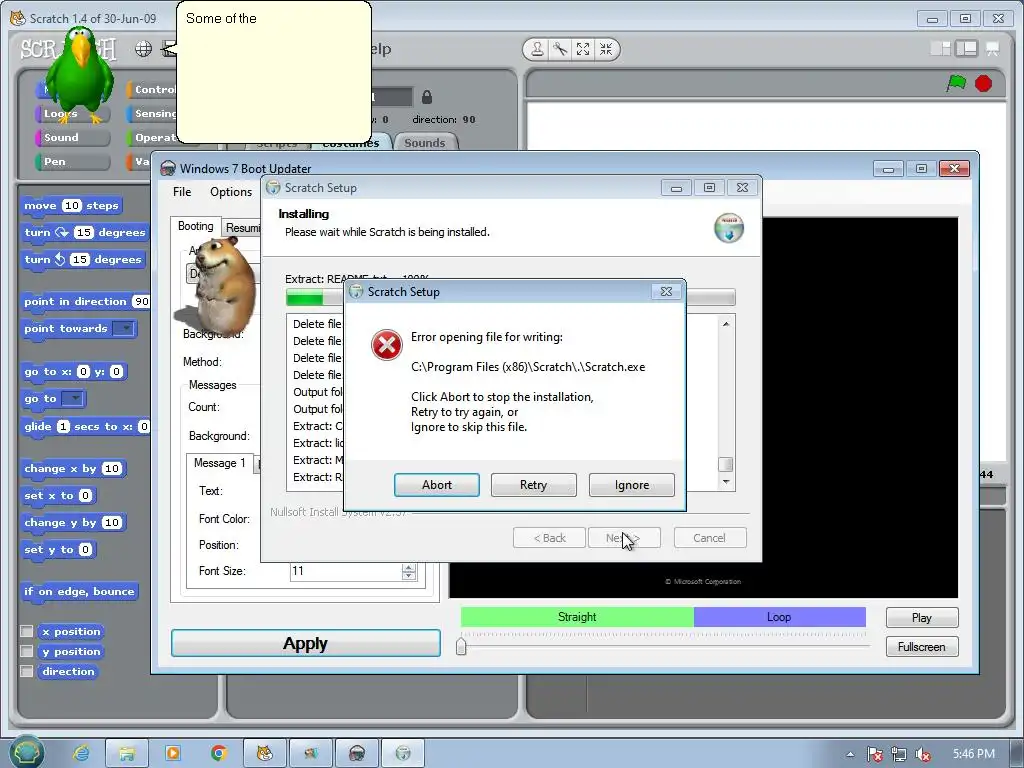Click Retry in the error dialog
This screenshot has width=1024, height=768.
534,485
